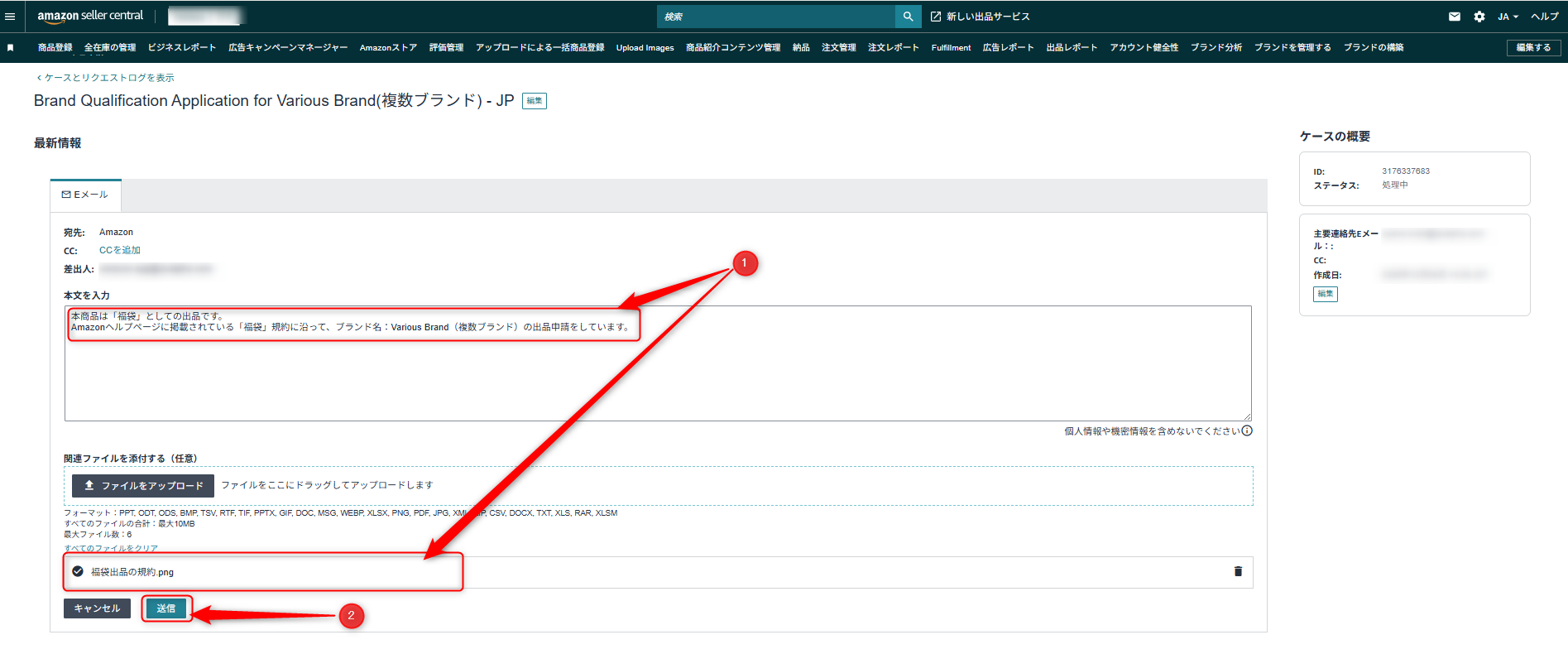Screen dimensions: 1568x654
Task: Click the search input field
Action: (x=776, y=17)
